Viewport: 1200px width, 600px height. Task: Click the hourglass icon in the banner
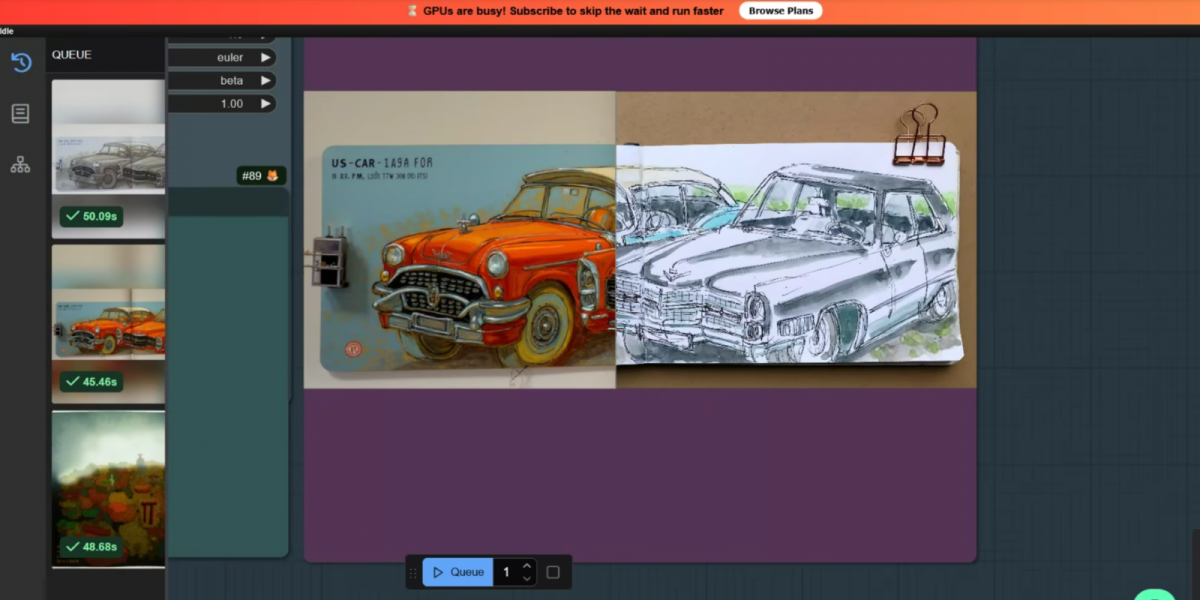(x=412, y=11)
